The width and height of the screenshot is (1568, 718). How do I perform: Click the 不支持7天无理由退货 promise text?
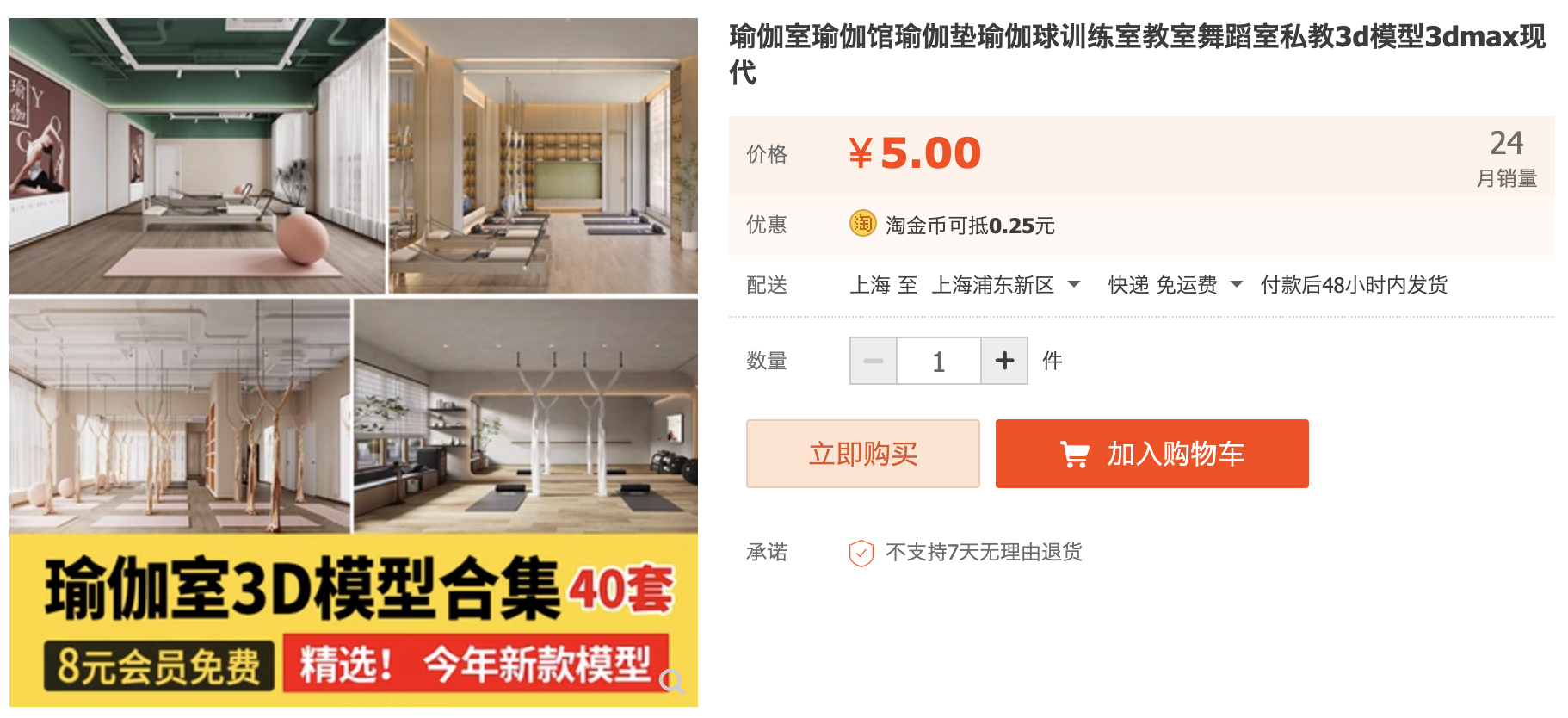(984, 552)
